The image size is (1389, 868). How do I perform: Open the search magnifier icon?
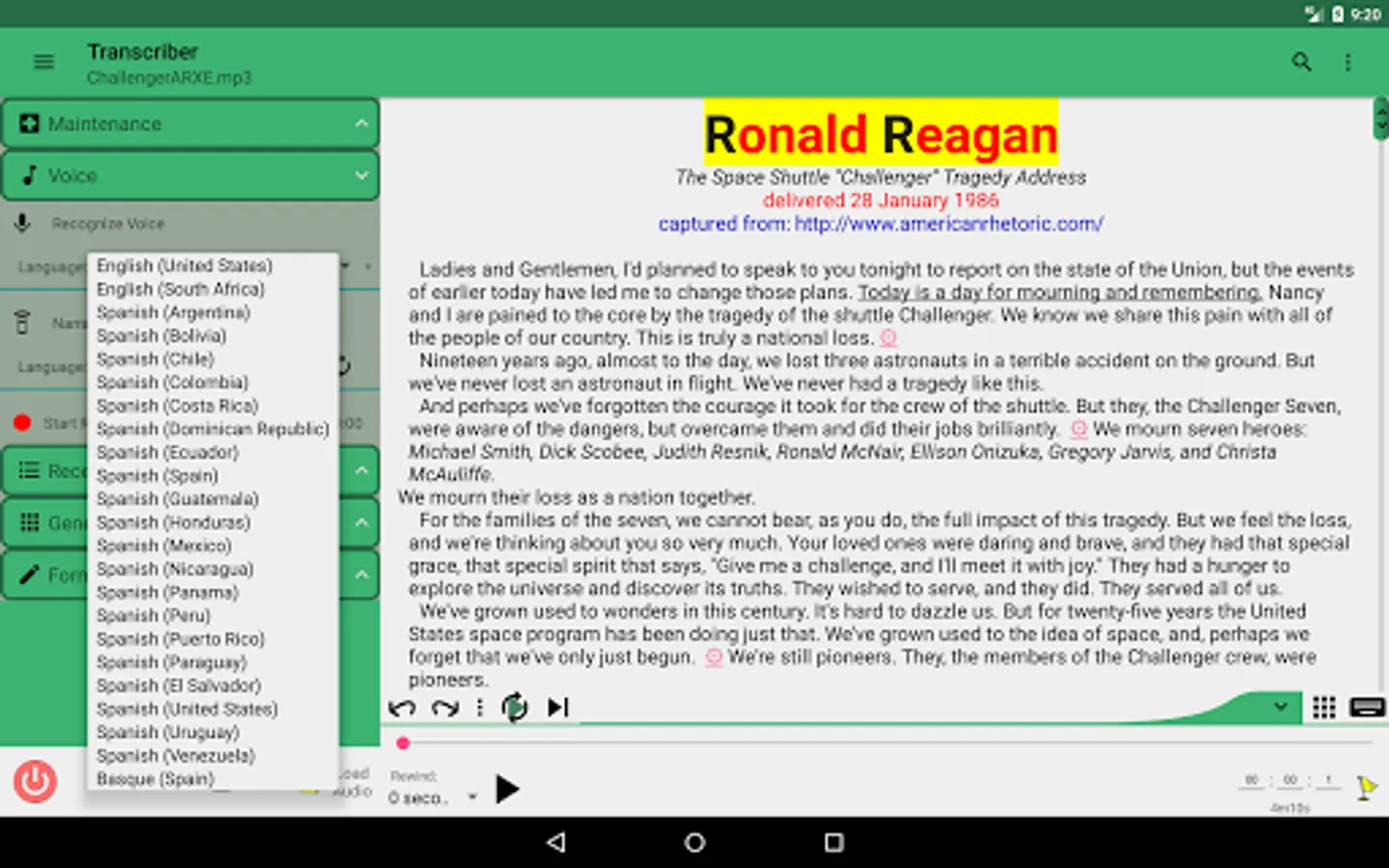pos(1301,62)
